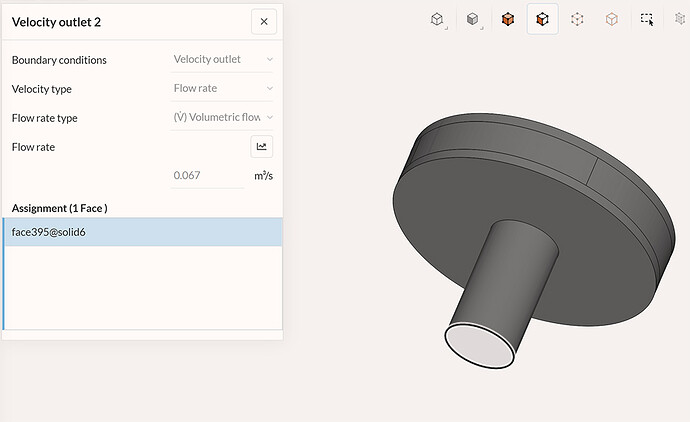Viewport: 690px width, 422px height.
Task: Activate the select edges dotted cube icon
Action: click(x=577, y=19)
